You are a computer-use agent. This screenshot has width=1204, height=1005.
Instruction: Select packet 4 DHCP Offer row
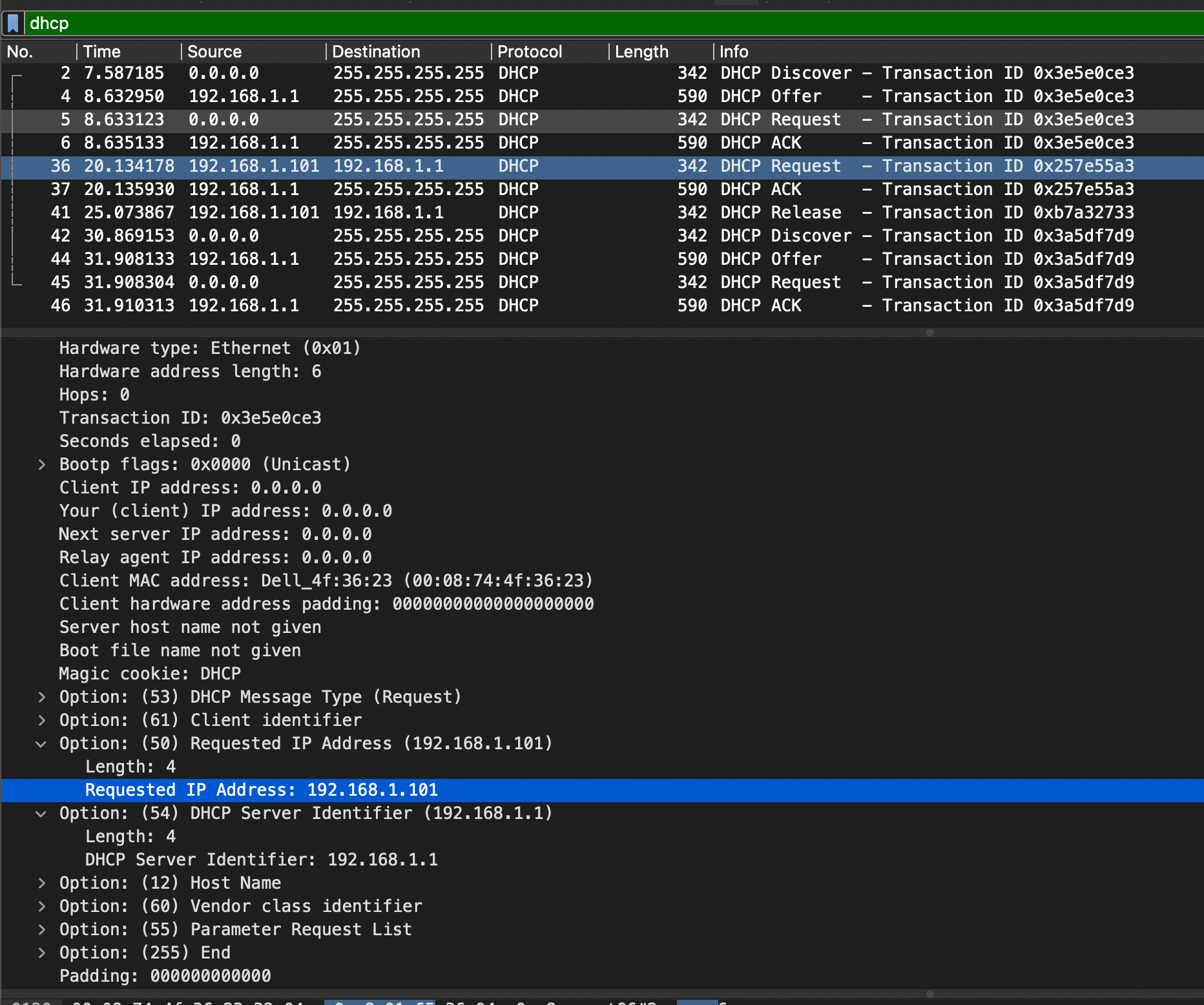coord(602,96)
